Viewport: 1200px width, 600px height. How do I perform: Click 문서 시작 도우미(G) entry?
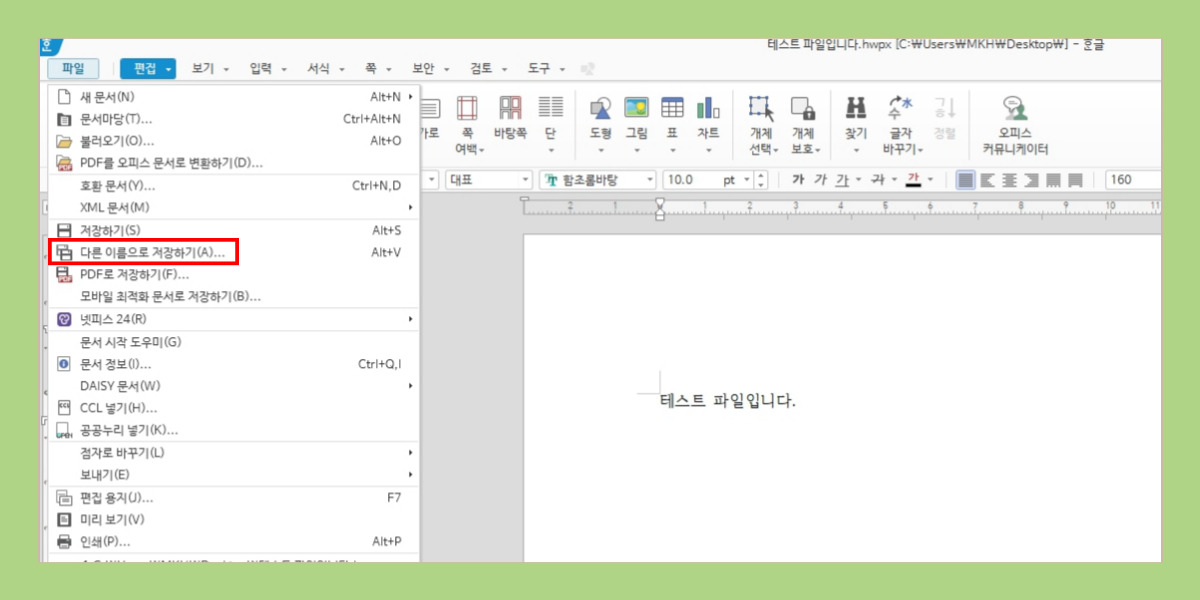click(x=235, y=342)
